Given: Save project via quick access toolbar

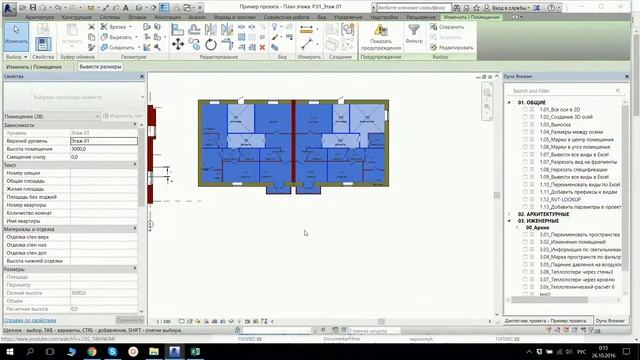Looking at the screenshot, I should (x=33, y=7).
